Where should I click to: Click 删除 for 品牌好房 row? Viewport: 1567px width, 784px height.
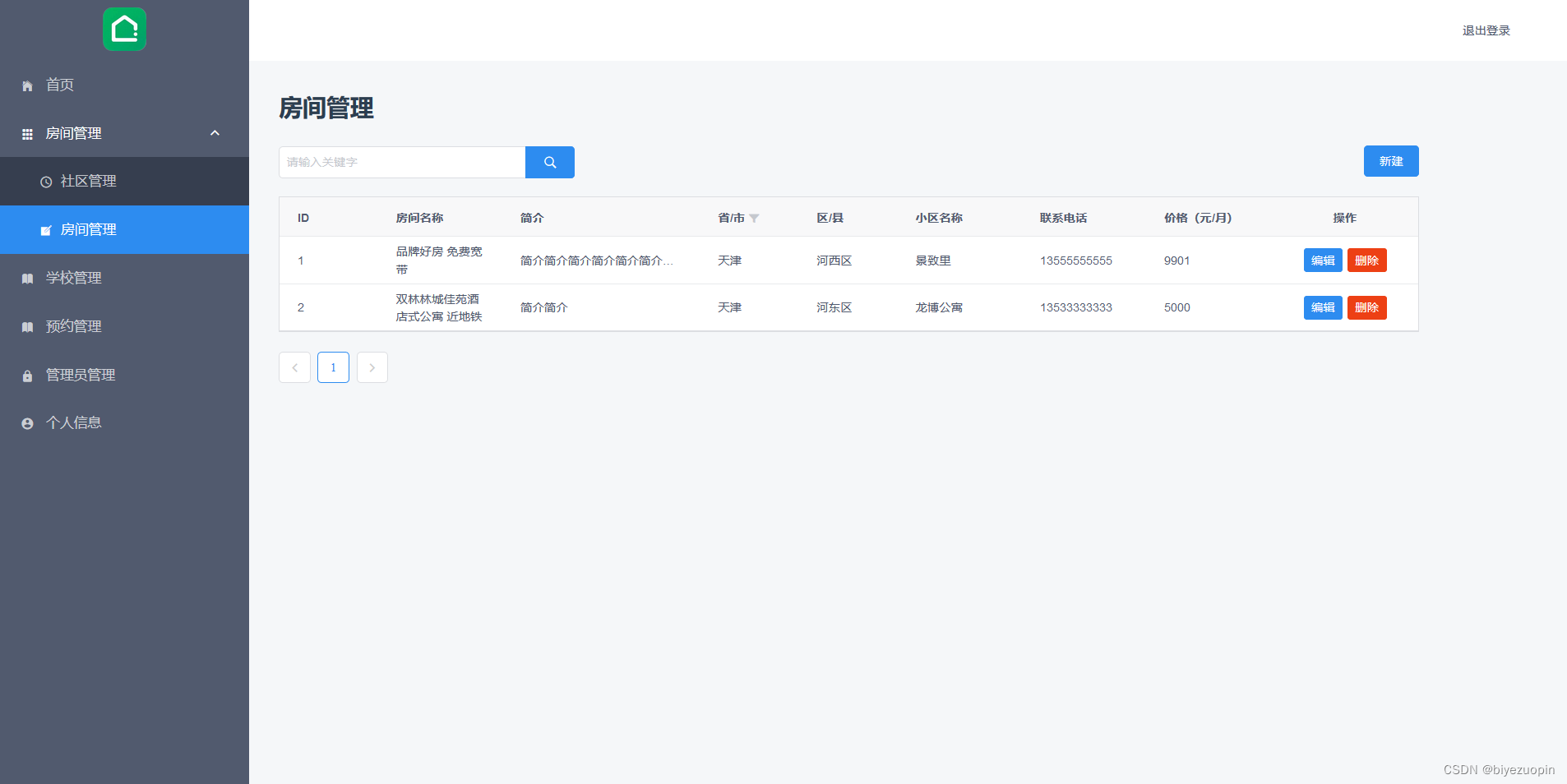1366,261
